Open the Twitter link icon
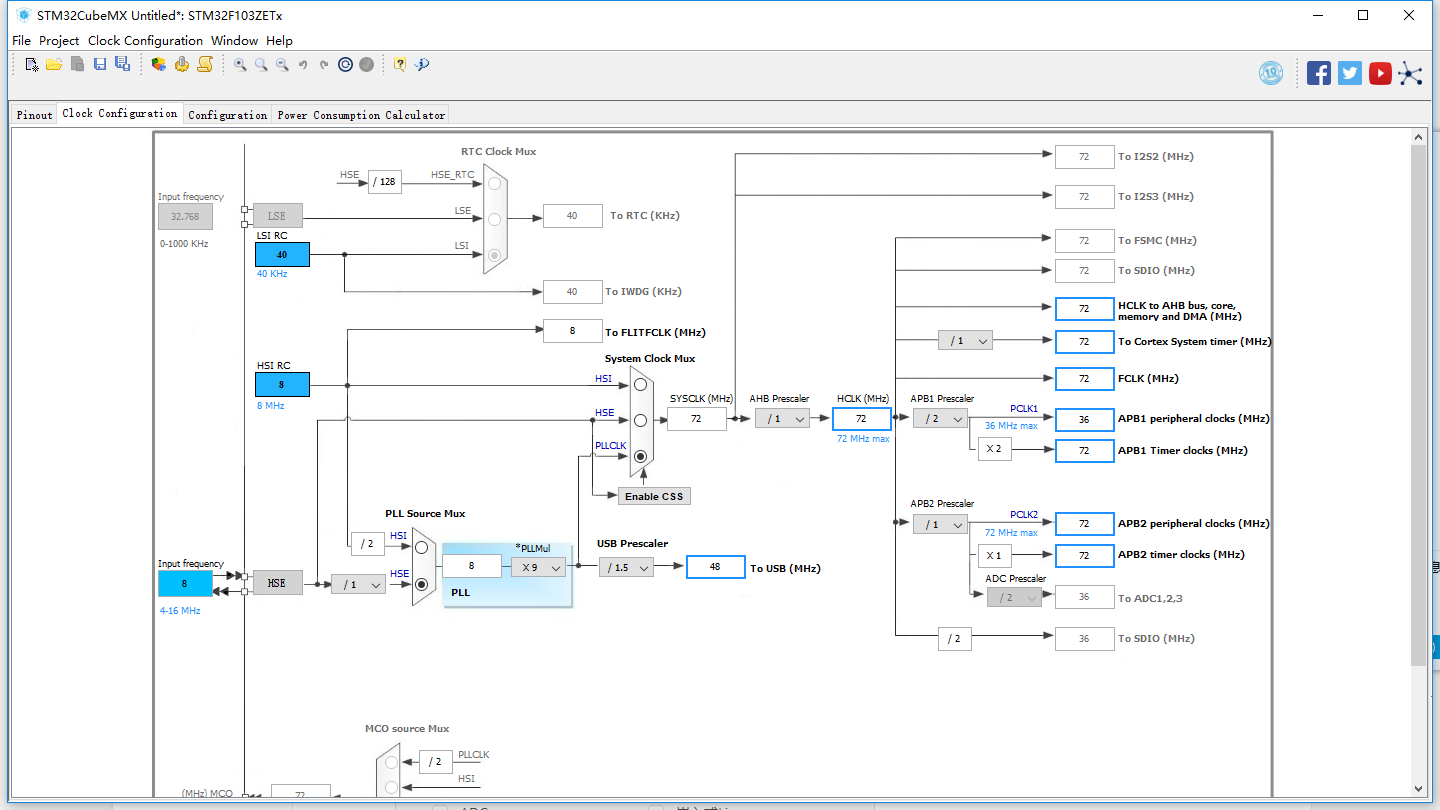The height and width of the screenshot is (810, 1440). 1350,73
